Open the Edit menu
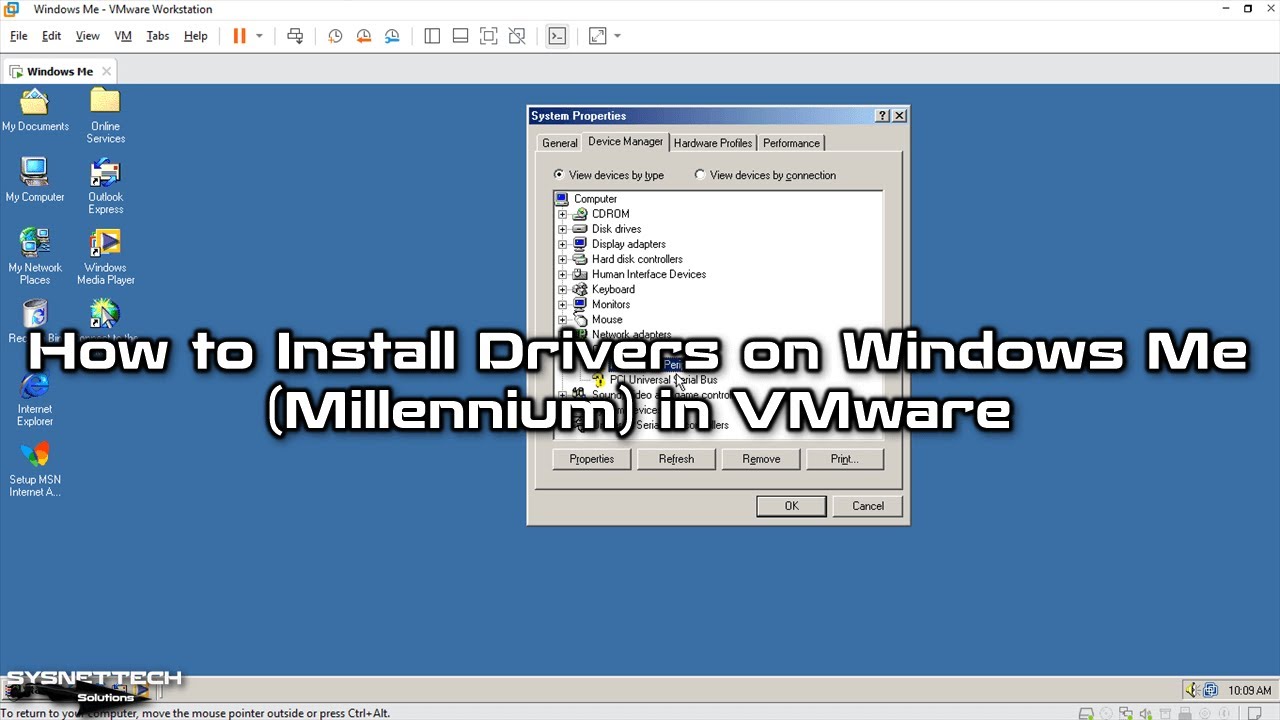The width and height of the screenshot is (1280, 720). pyautogui.click(x=51, y=36)
